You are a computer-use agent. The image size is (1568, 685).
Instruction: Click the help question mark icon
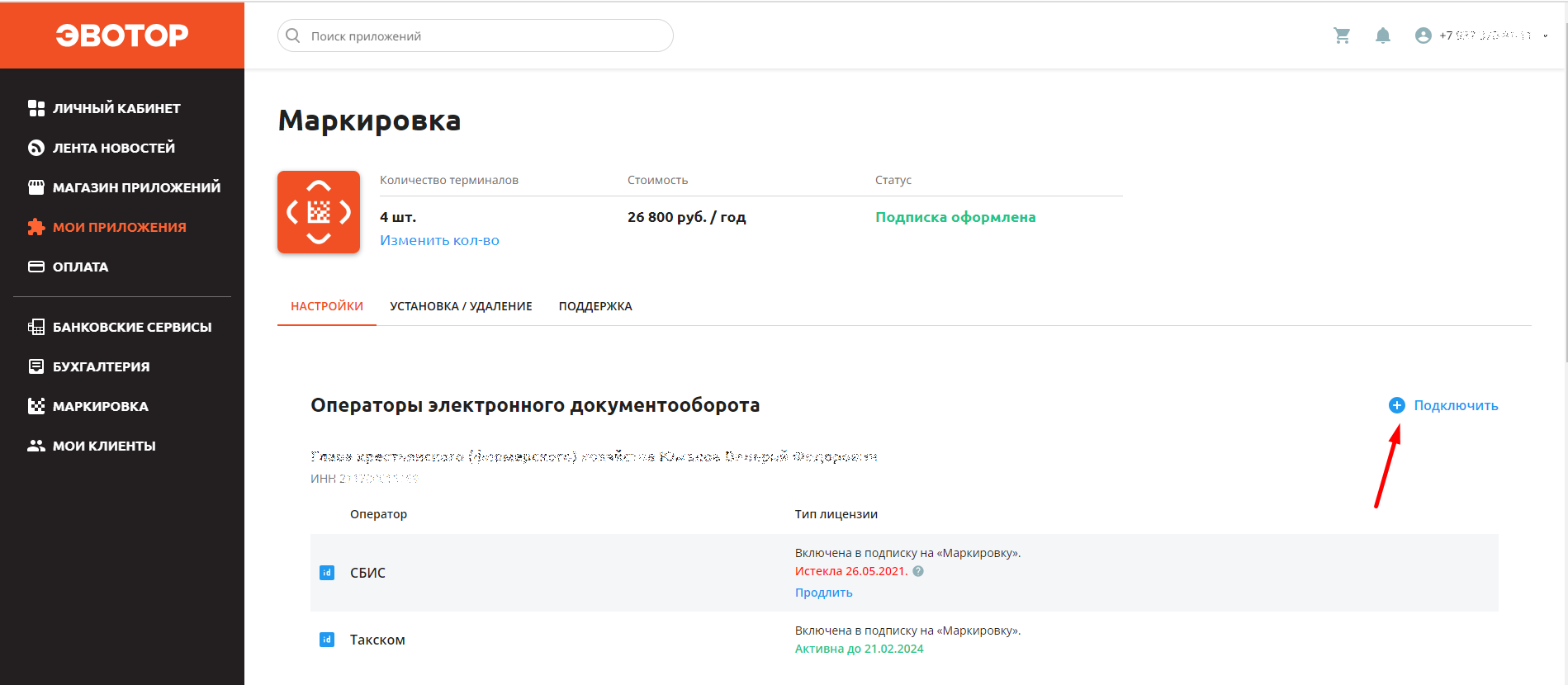click(918, 571)
